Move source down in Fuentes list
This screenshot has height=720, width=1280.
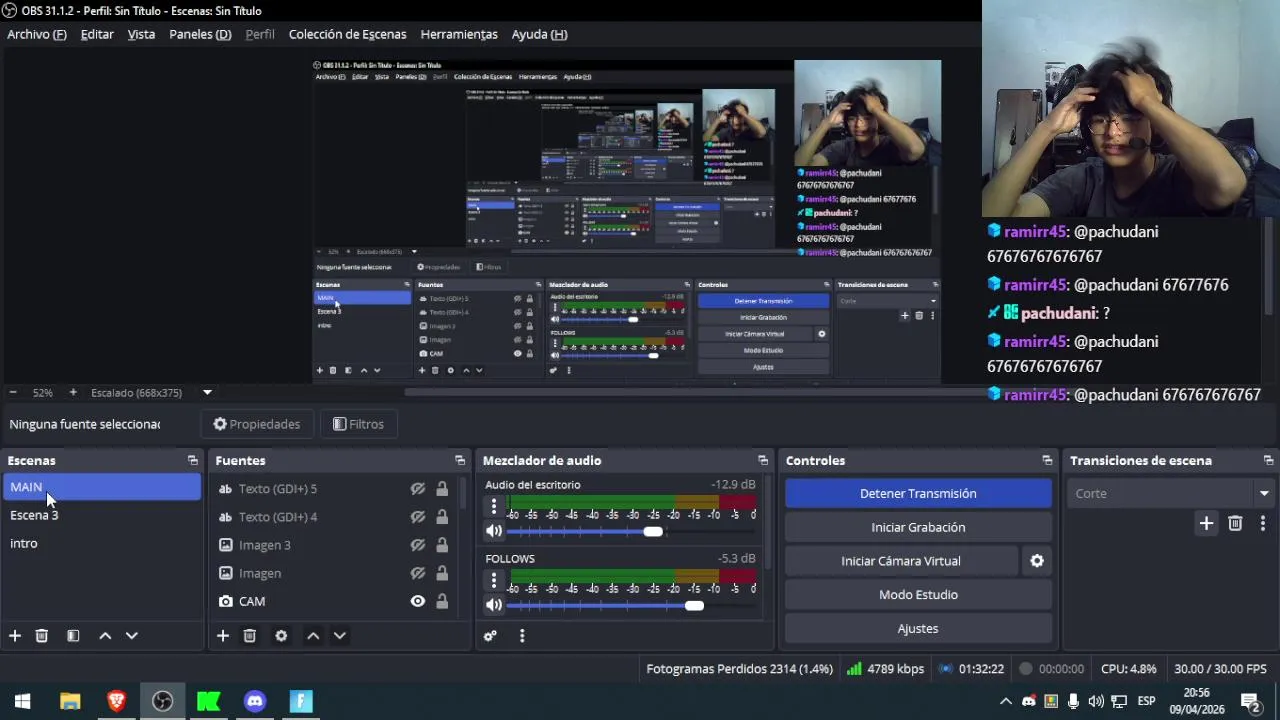339,636
